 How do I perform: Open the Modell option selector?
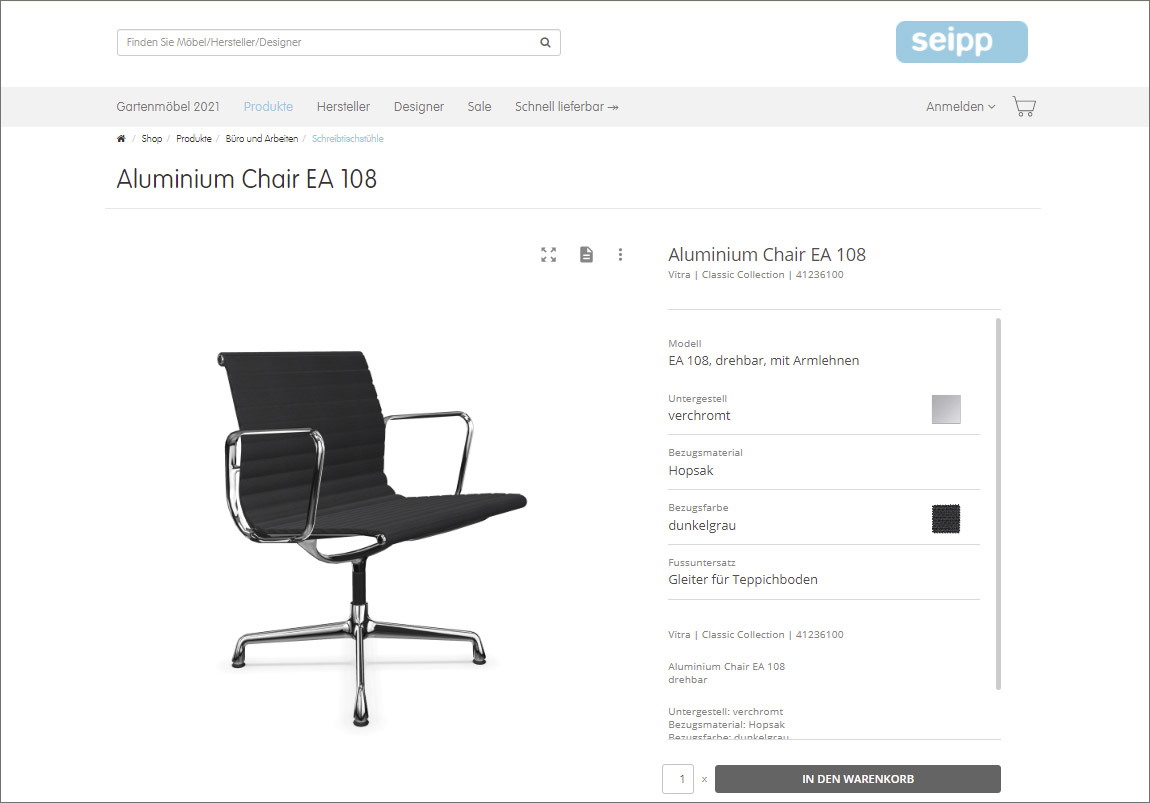(x=824, y=353)
